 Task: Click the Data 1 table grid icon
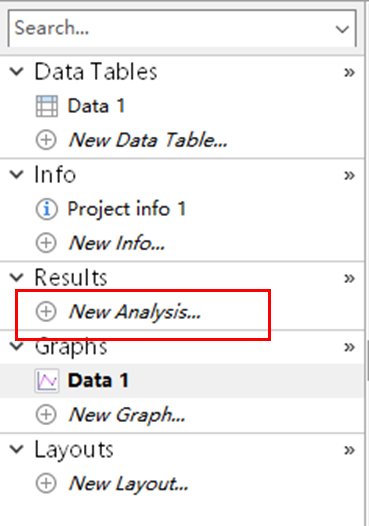point(47,106)
